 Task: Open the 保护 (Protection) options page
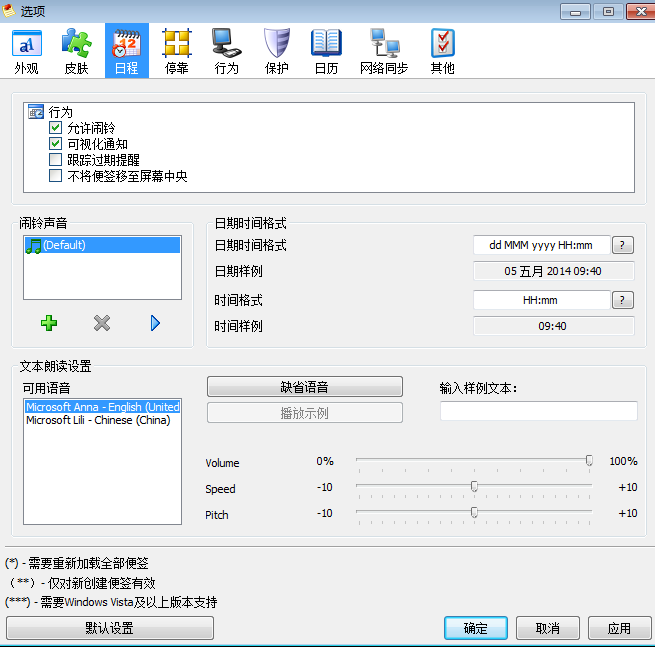click(x=277, y=51)
